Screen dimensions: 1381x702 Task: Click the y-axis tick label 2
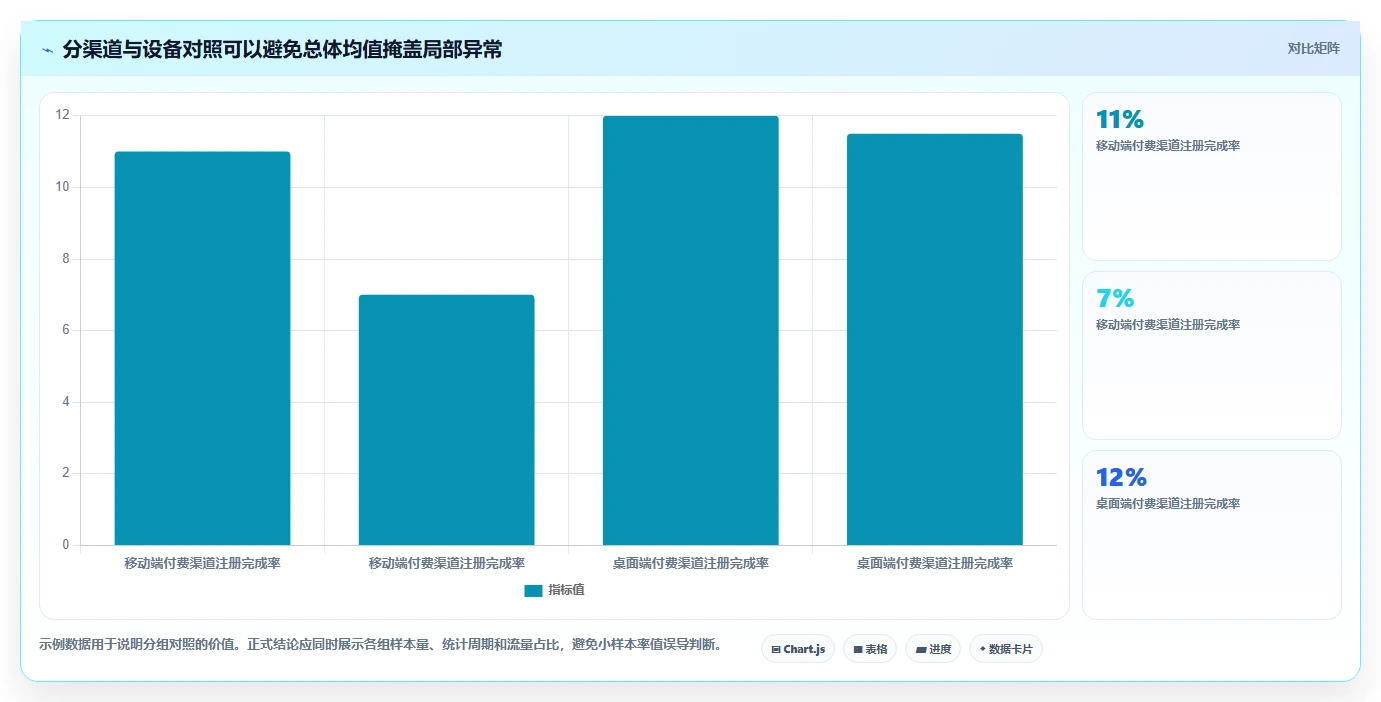coord(66,473)
